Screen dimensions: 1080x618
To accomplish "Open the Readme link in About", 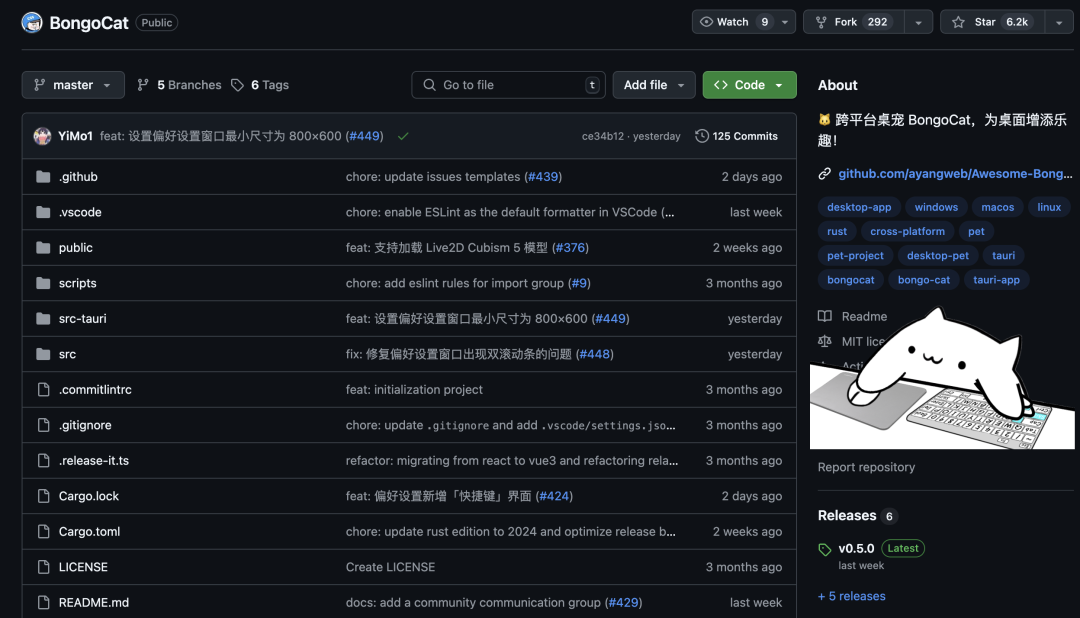I will tap(853, 316).
